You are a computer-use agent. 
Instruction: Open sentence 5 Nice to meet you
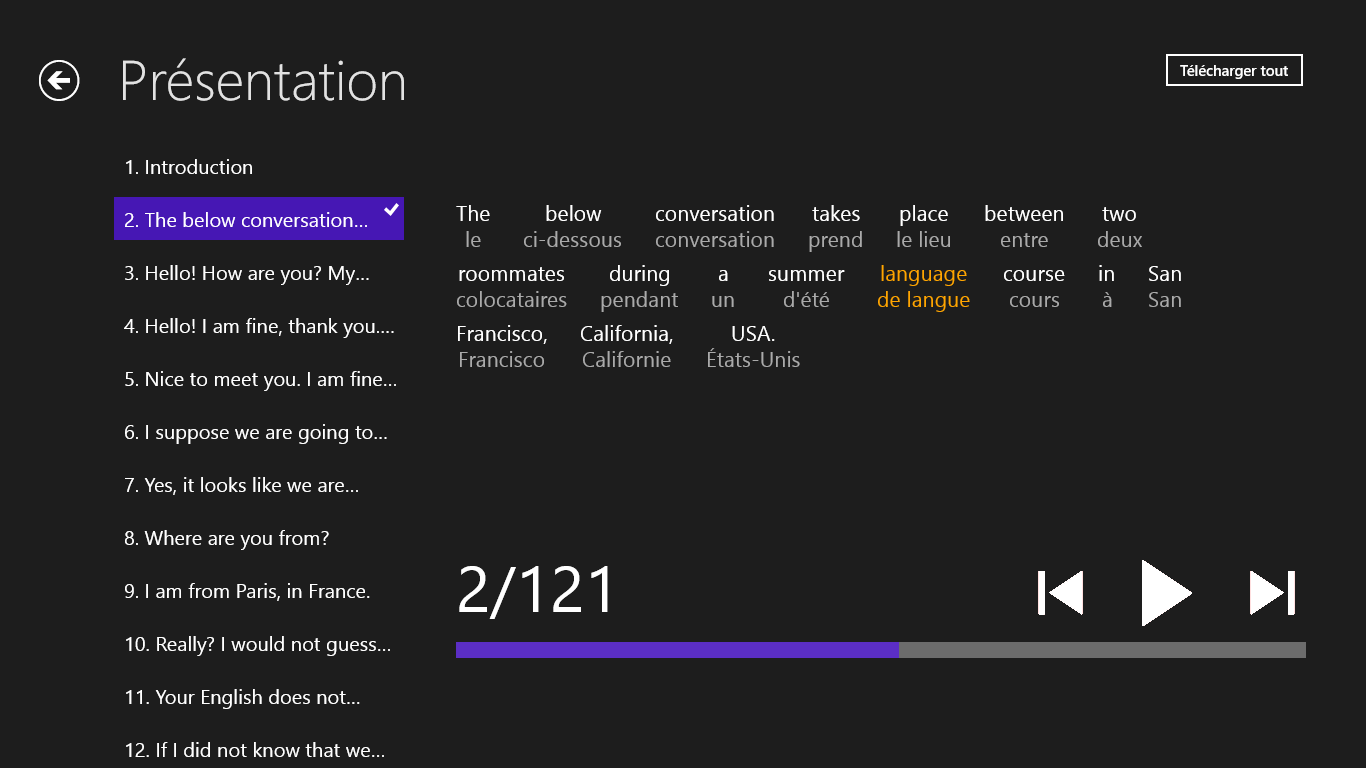click(x=260, y=379)
